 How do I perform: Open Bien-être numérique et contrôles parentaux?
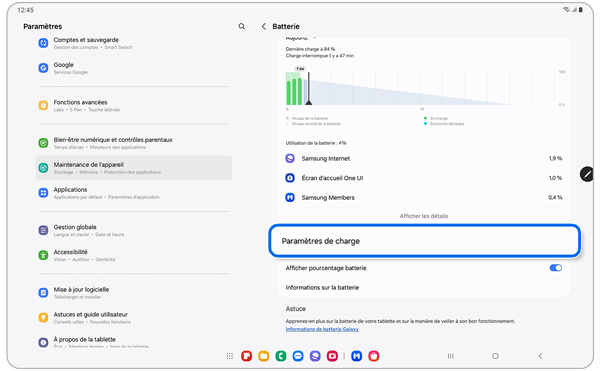(134, 143)
